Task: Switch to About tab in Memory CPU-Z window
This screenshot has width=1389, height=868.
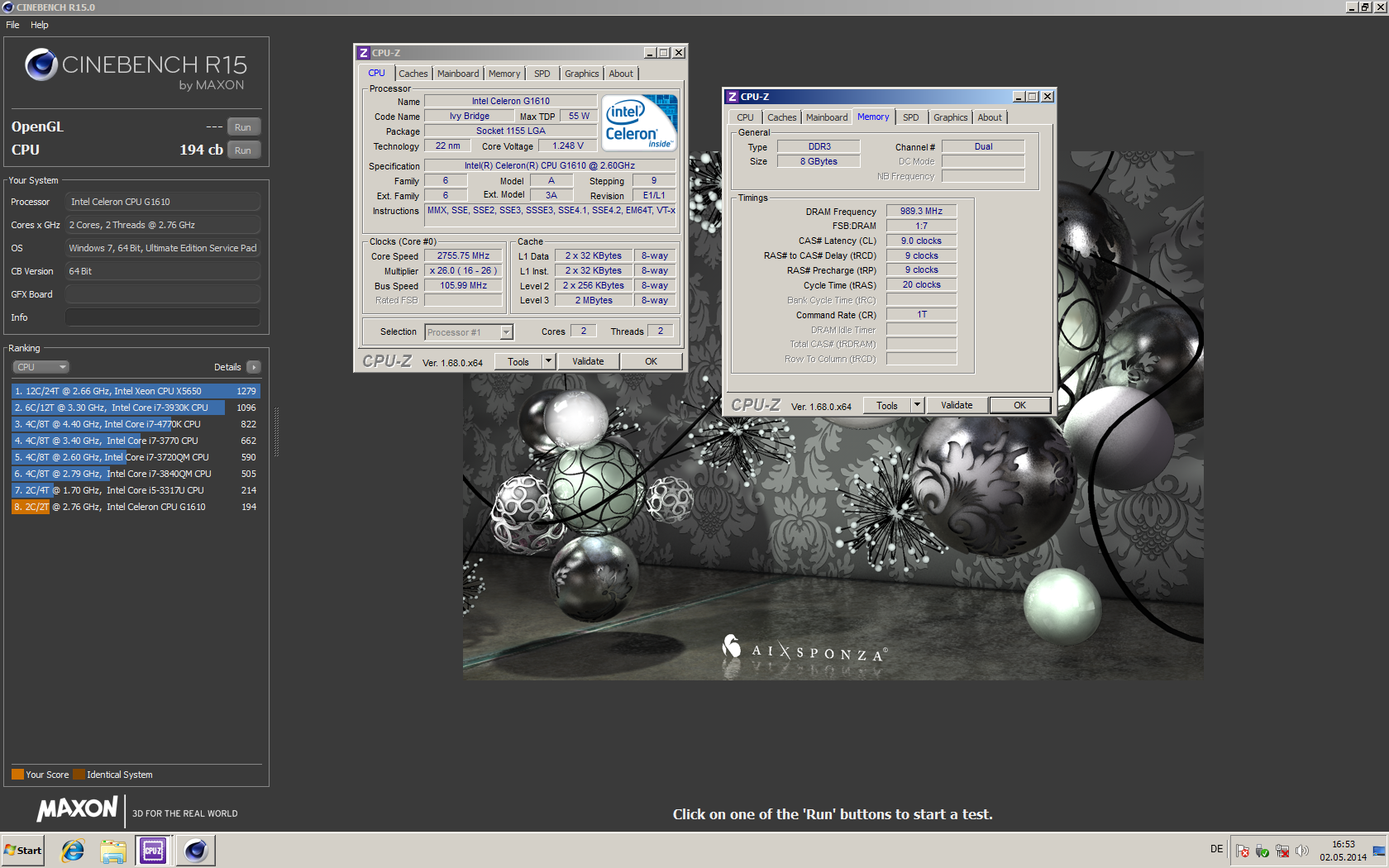Action: coord(990,117)
